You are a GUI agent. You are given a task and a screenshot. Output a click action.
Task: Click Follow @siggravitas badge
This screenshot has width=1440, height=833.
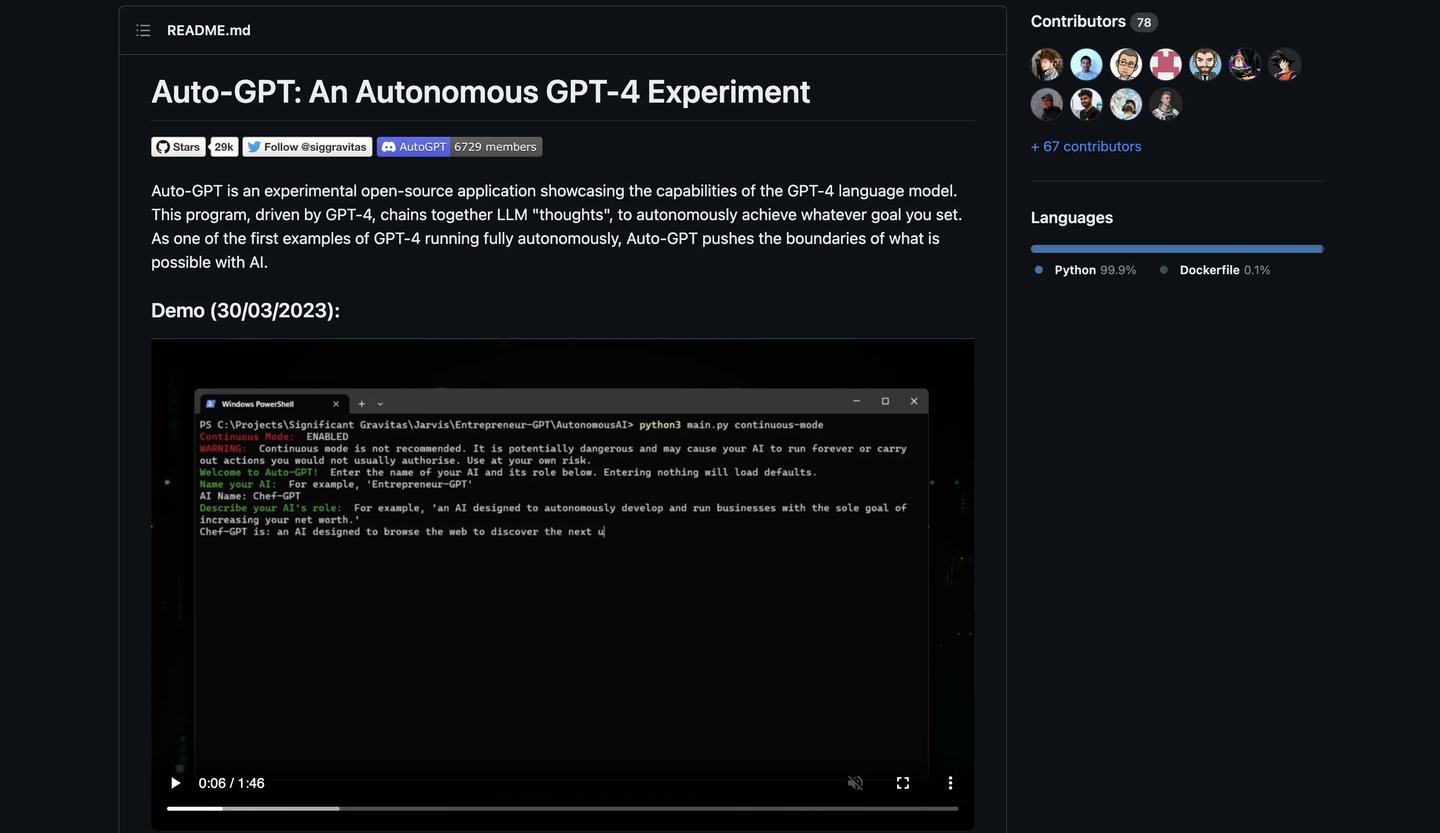click(x=306, y=146)
